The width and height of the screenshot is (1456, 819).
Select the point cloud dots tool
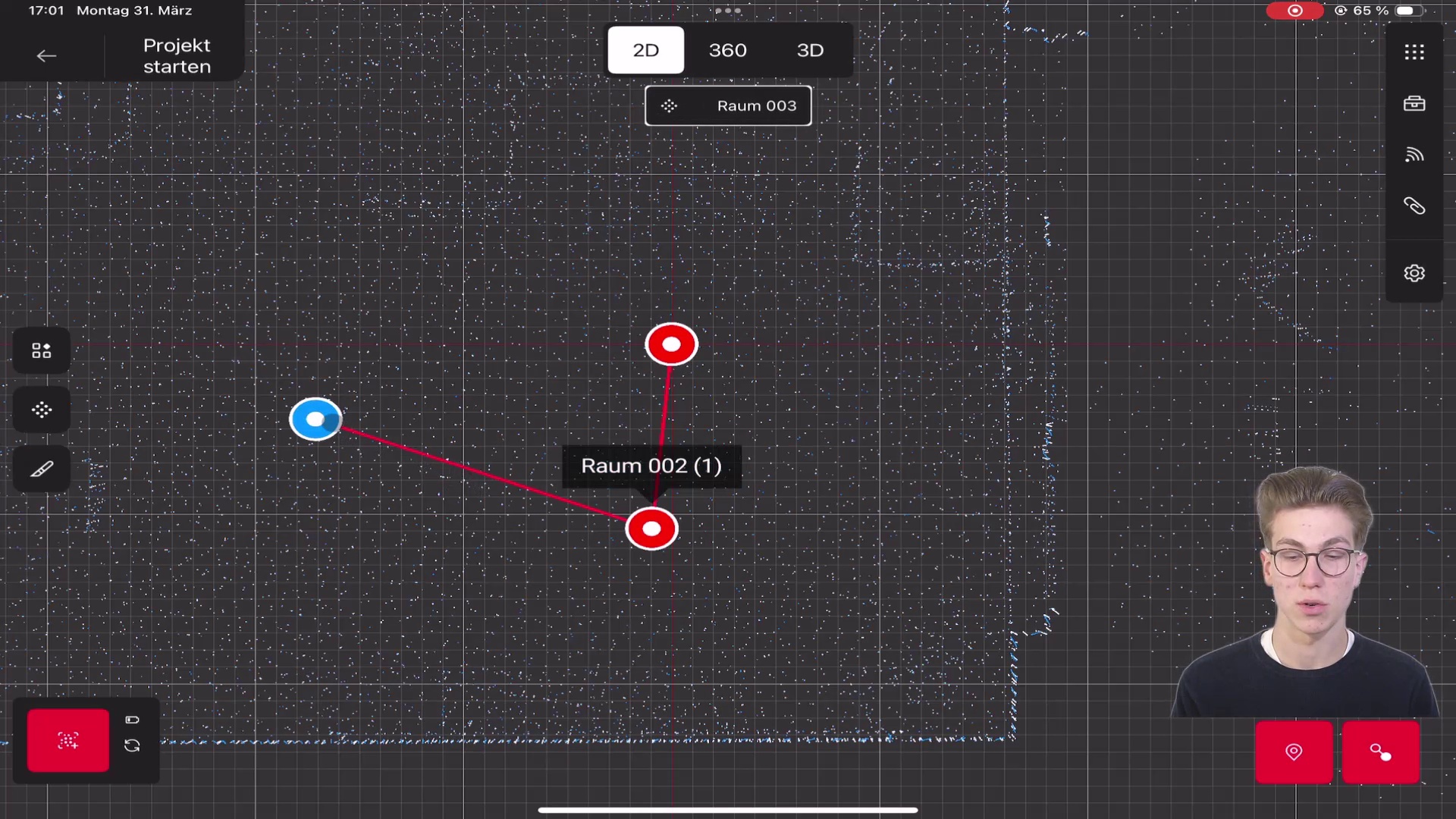(x=42, y=410)
